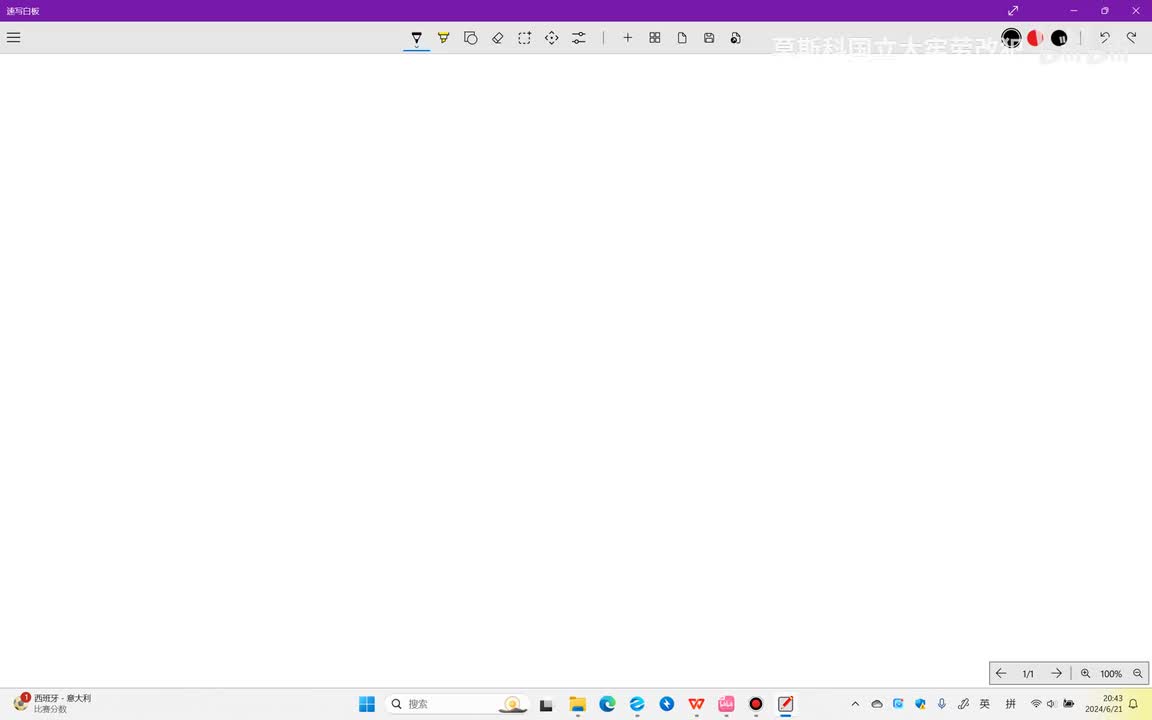
Task: Open the red record app in taskbar
Action: pyautogui.click(x=755, y=704)
